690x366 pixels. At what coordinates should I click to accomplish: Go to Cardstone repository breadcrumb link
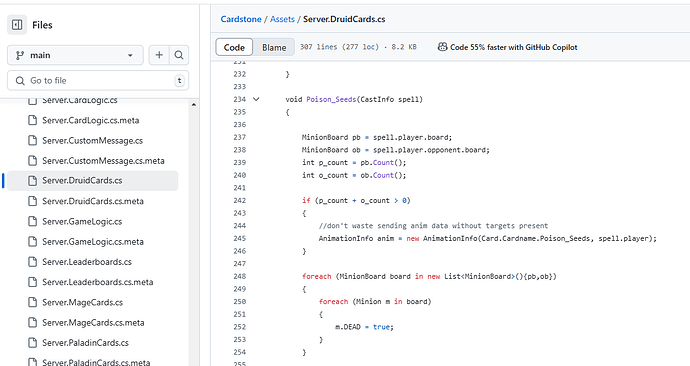(x=241, y=19)
